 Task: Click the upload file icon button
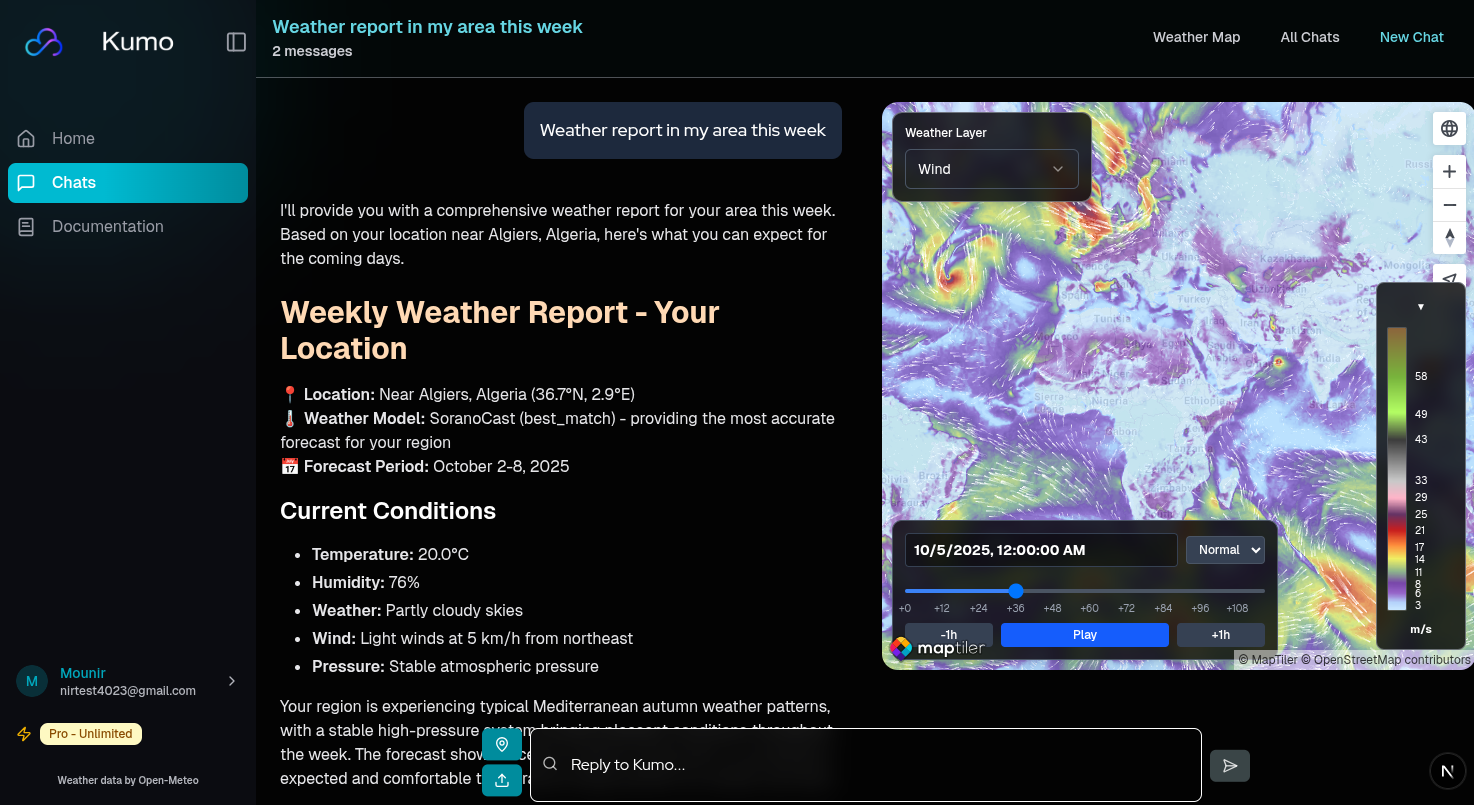(x=502, y=780)
